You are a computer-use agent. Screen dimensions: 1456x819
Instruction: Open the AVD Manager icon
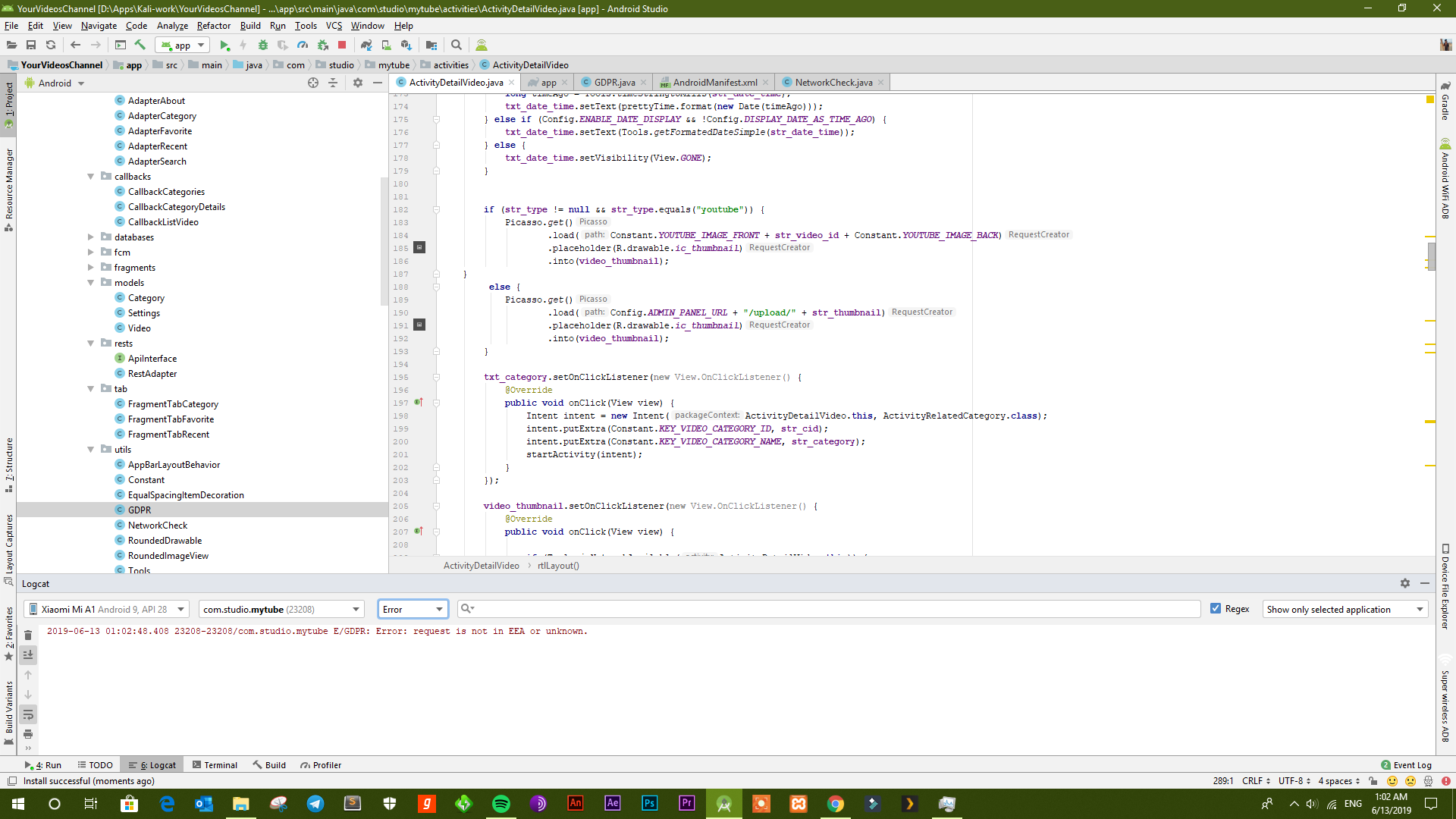[x=387, y=45]
